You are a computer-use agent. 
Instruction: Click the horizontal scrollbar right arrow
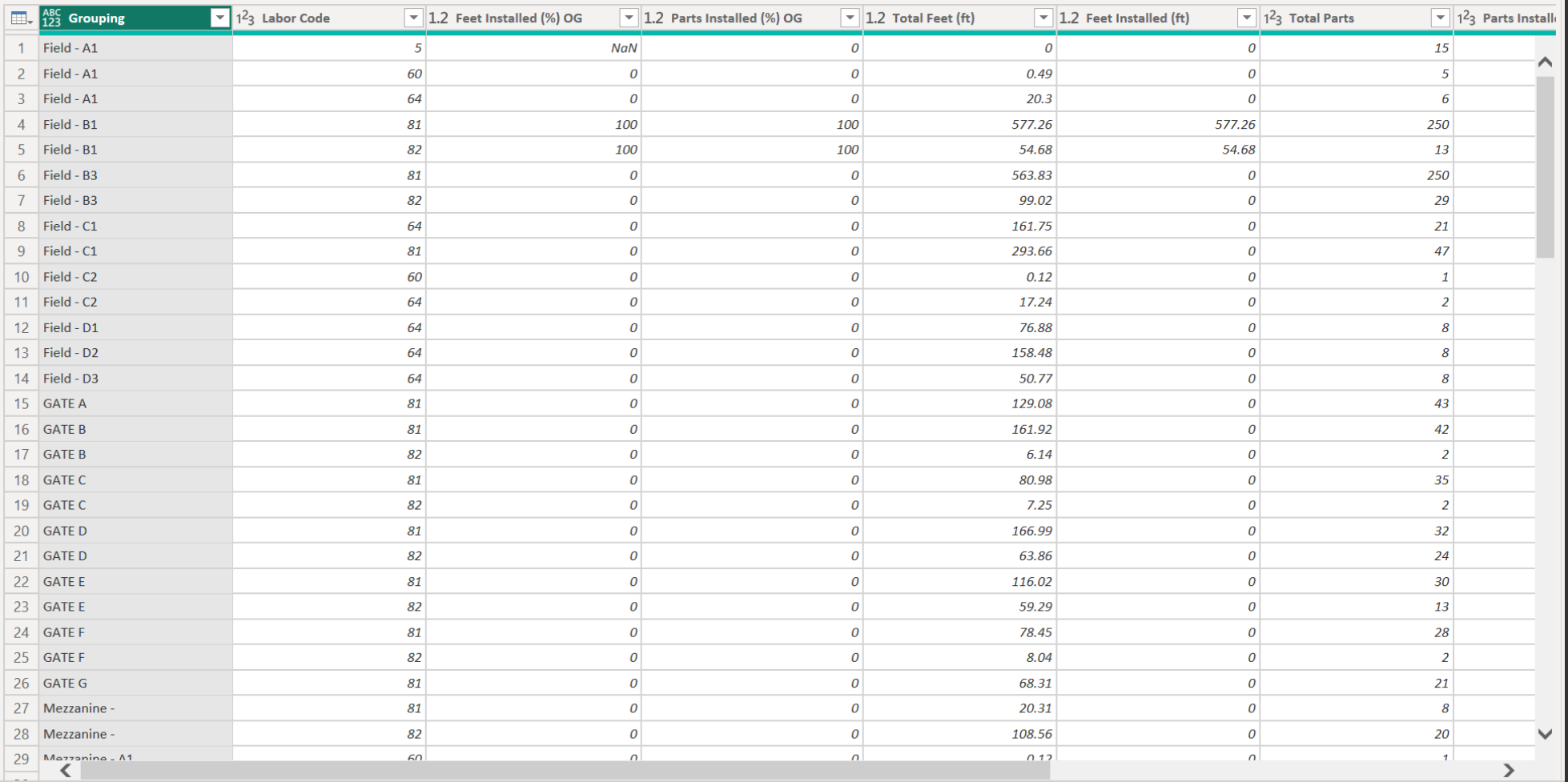1509,770
